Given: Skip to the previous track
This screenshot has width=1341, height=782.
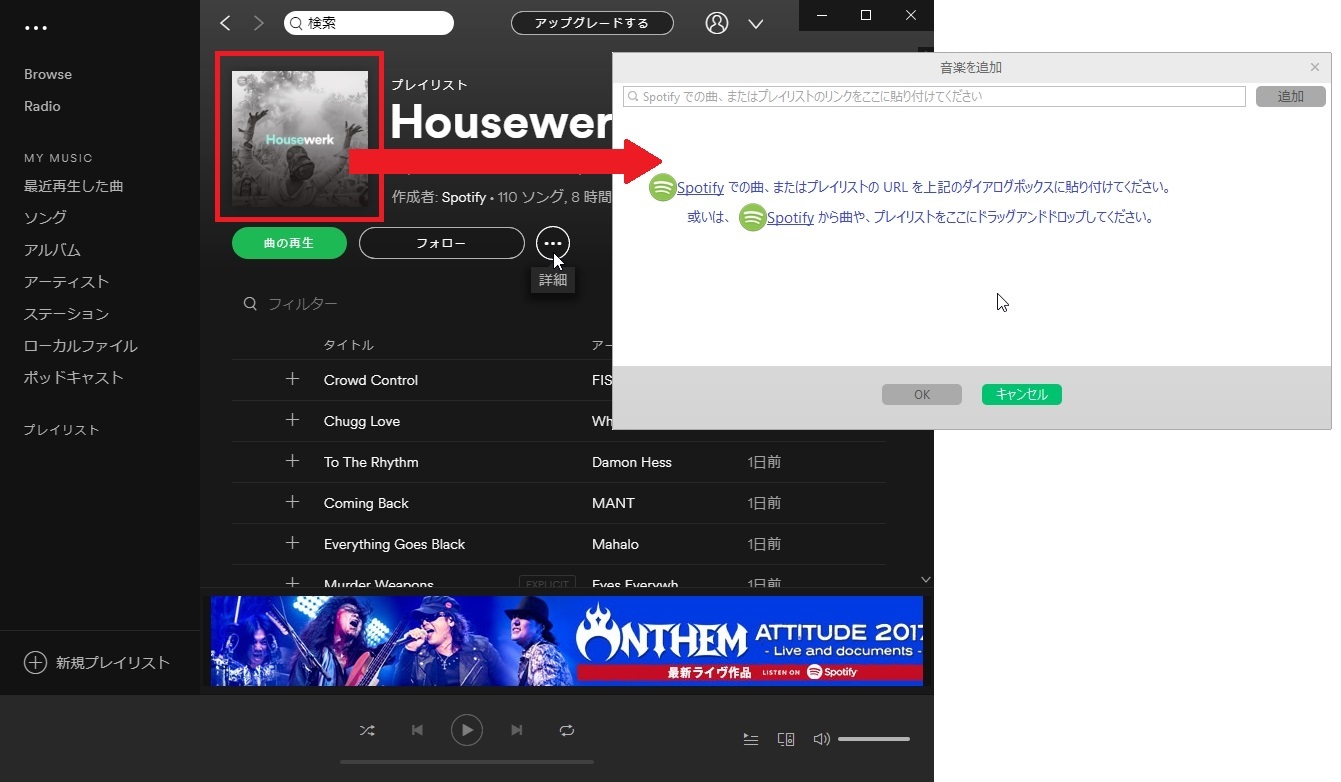Looking at the screenshot, I should 417,731.
